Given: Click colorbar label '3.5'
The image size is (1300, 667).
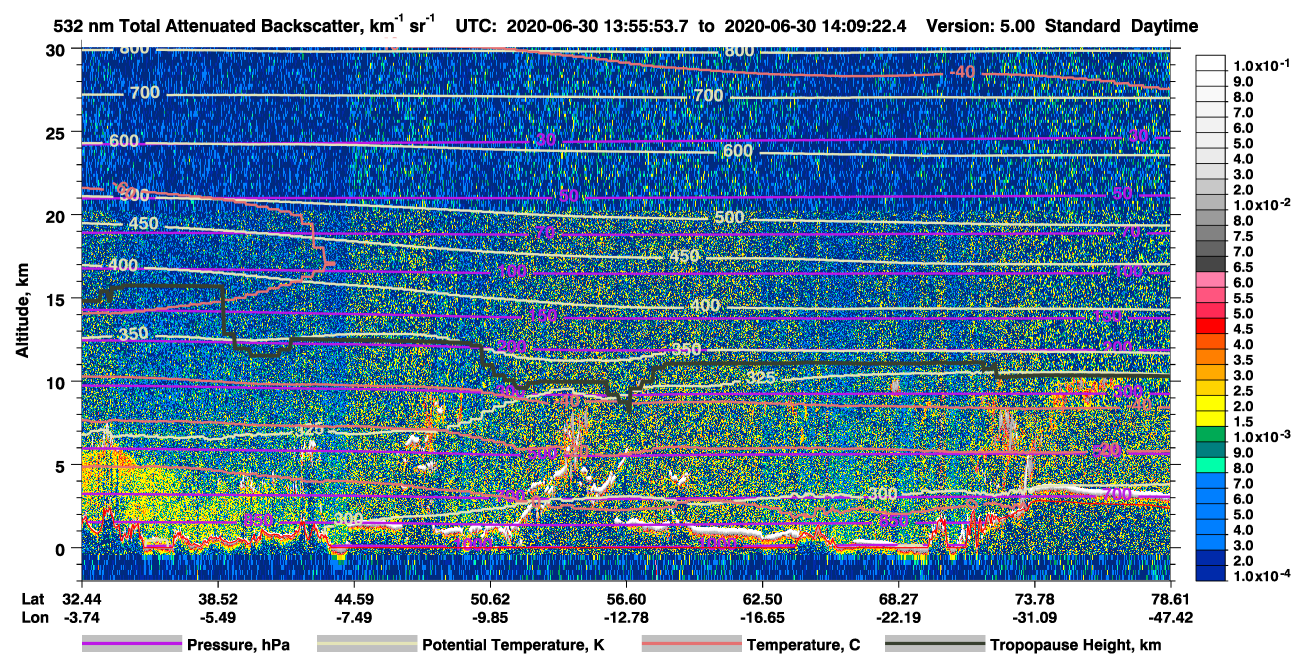Looking at the screenshot, I should 1243,360.
